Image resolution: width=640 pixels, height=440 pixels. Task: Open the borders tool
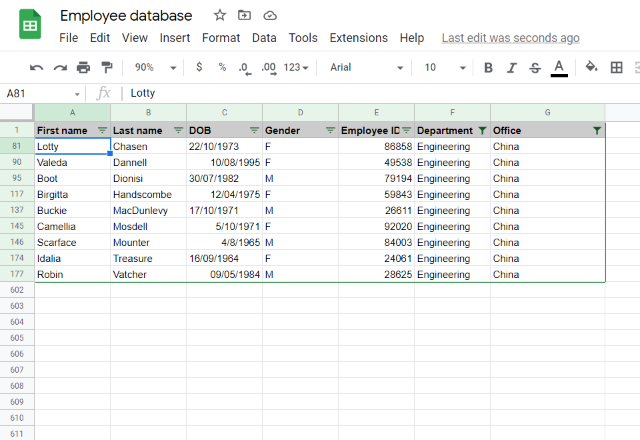pos(616,67)
